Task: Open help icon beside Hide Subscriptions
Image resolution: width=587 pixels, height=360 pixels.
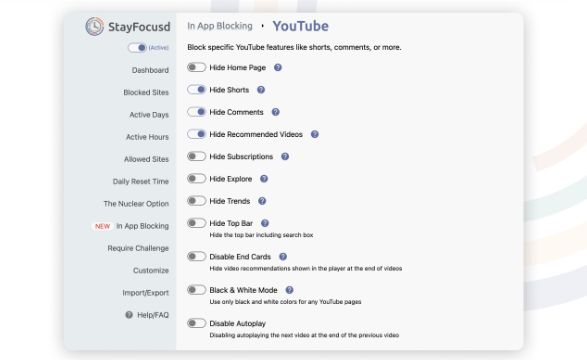Action: point(285,156)
